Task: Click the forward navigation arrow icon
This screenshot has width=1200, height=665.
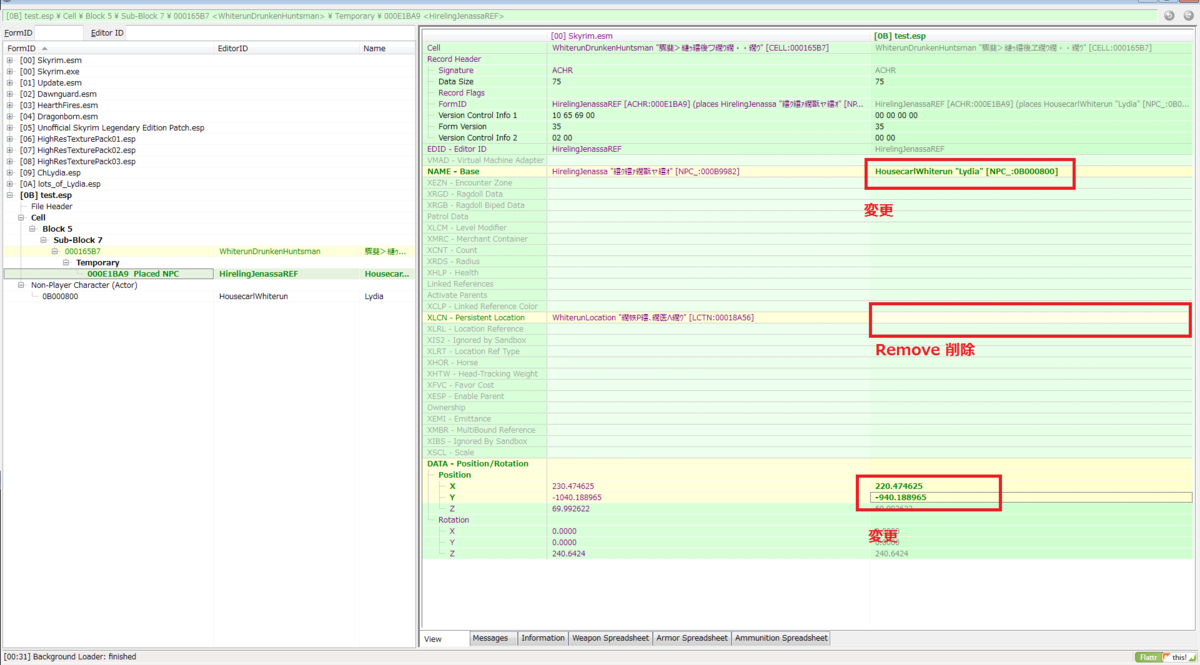Action: pyautogui.click(x=1188, y=15)
